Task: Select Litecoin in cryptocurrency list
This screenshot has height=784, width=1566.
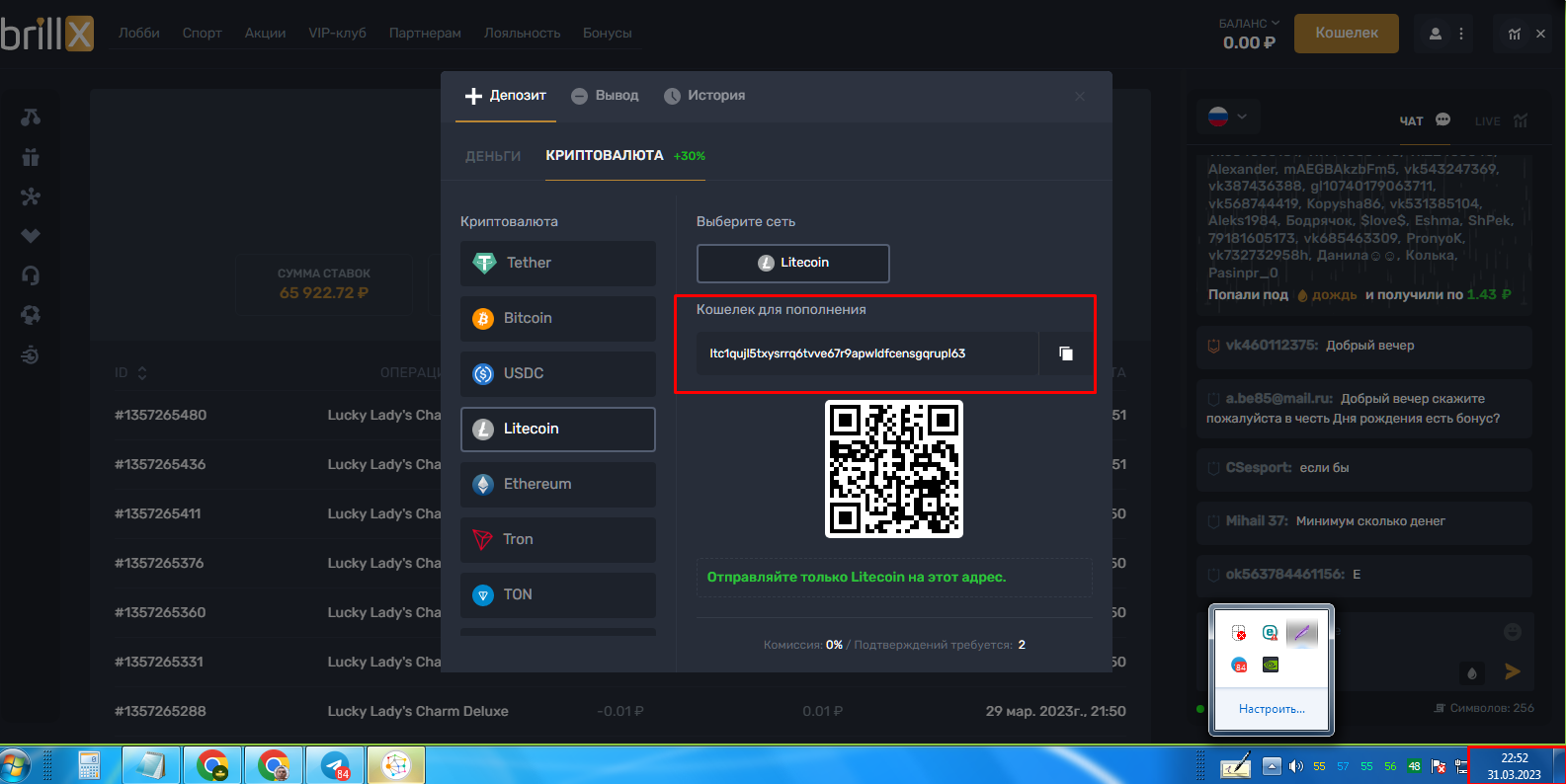Action: tap(558, 429)
